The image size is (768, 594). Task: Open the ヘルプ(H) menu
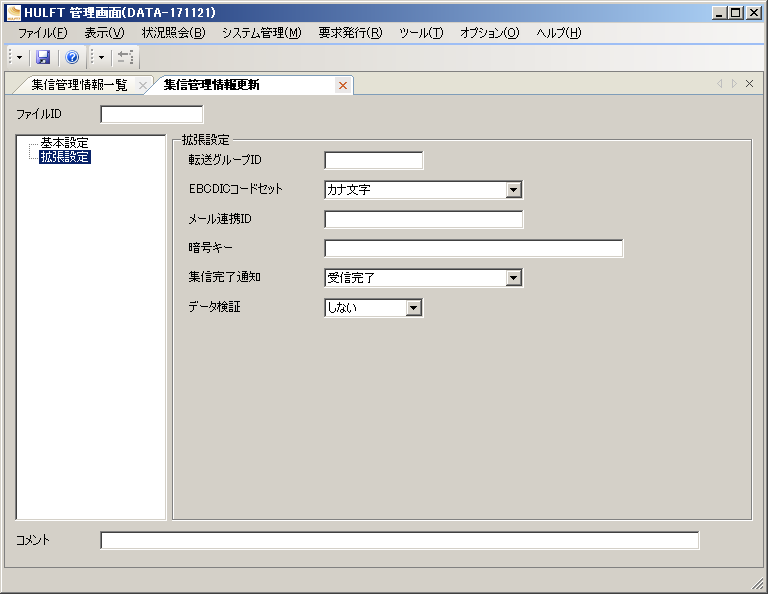(x=558, y=33)
